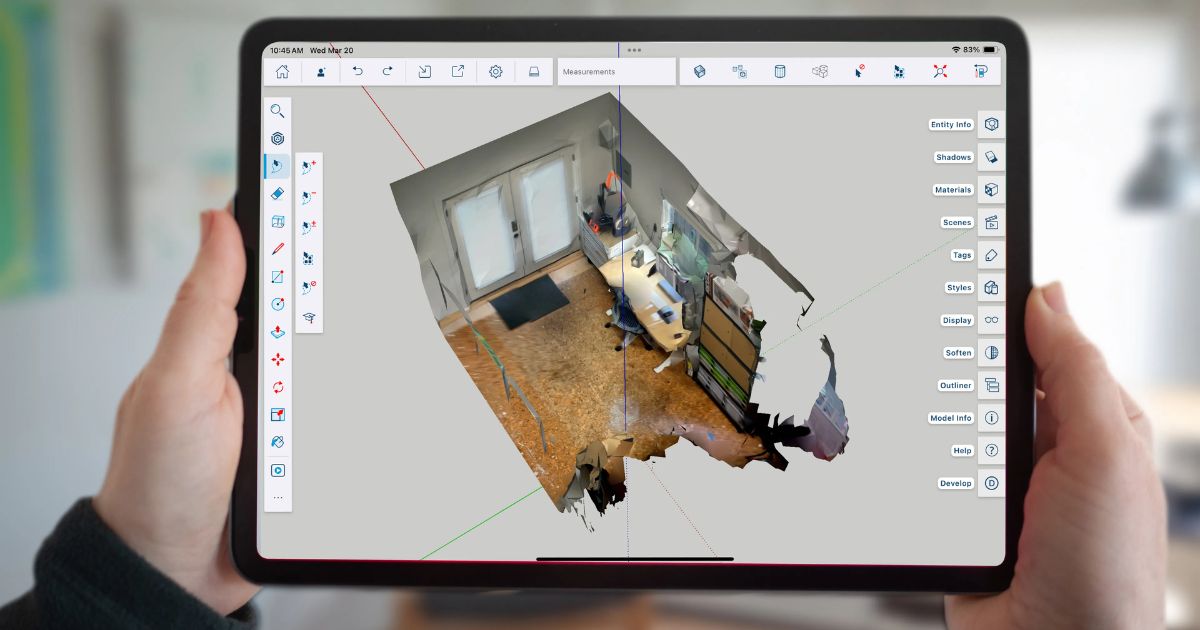
Task: Open the user account icon
Action: coord(321,72)
